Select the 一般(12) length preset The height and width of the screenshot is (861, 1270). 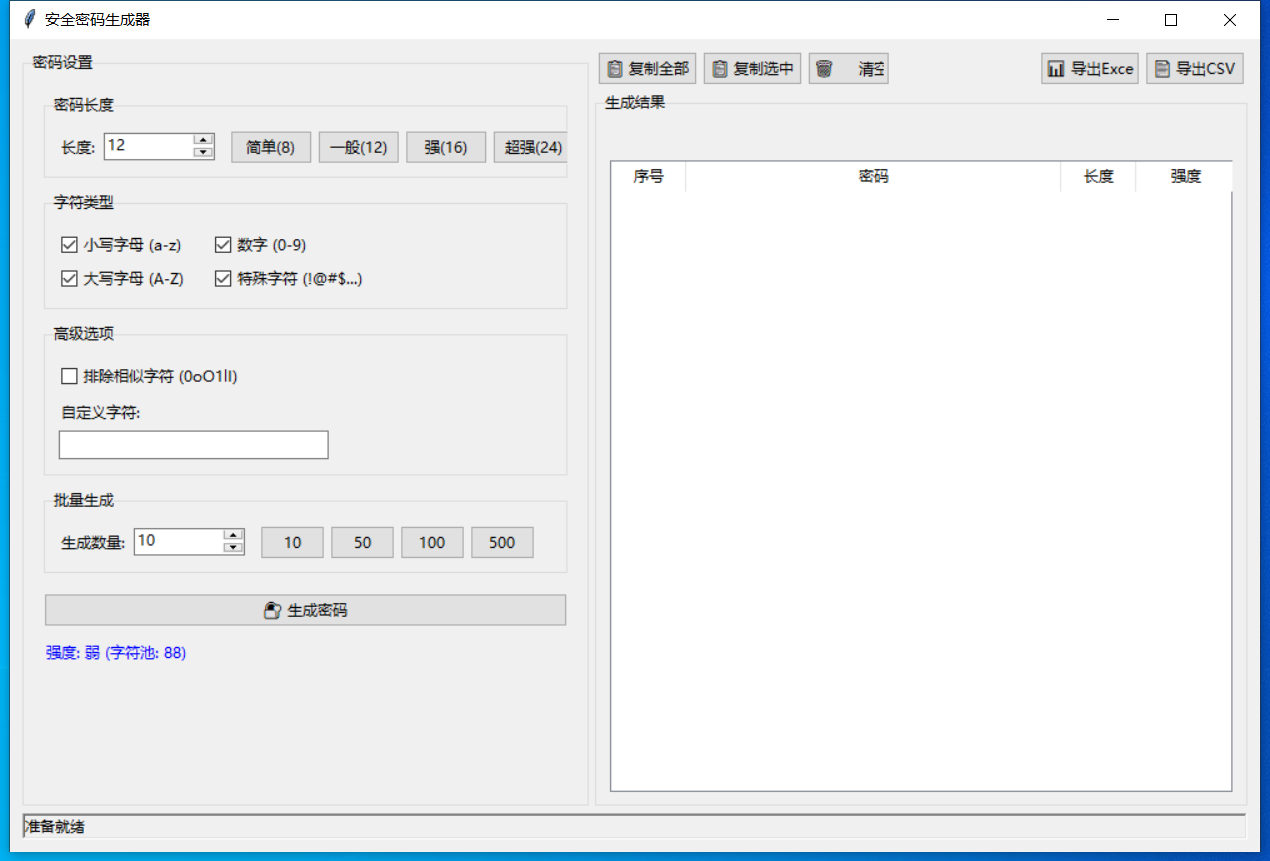[358, 147]
